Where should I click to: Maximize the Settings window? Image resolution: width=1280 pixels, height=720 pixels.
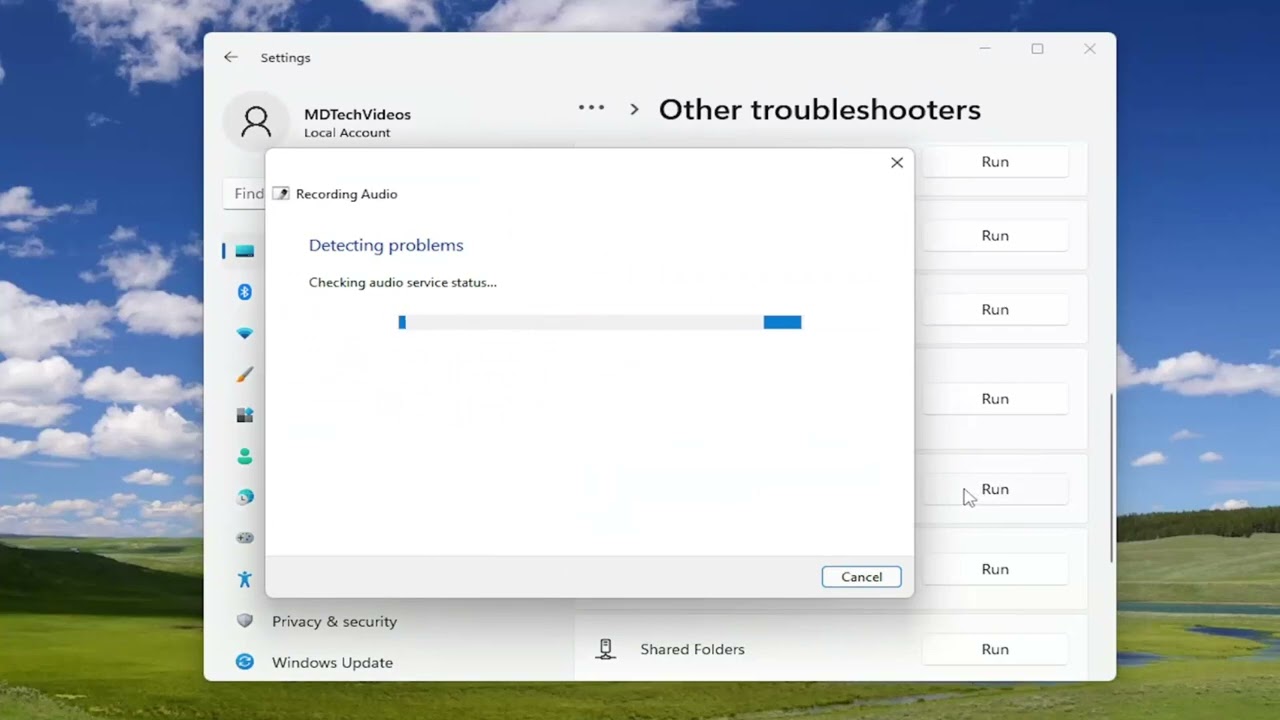click(1037, 49)
